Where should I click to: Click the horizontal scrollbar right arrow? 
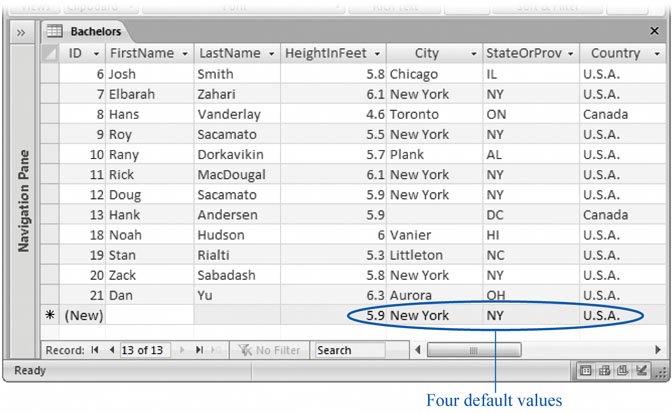point(658,350)
